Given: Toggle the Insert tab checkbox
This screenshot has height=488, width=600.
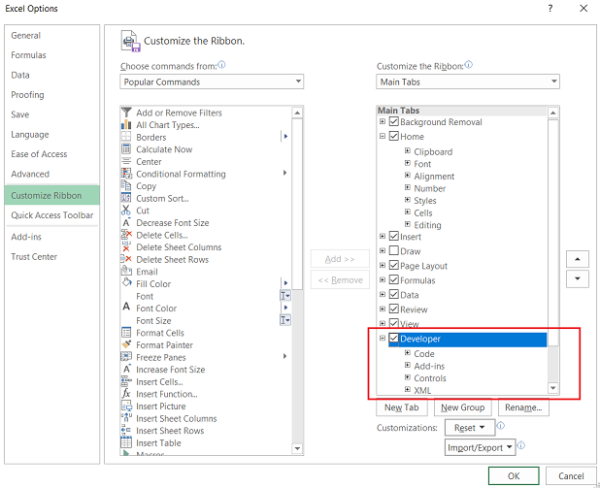Looking at the screenshot, I should (x=394, y=236).
